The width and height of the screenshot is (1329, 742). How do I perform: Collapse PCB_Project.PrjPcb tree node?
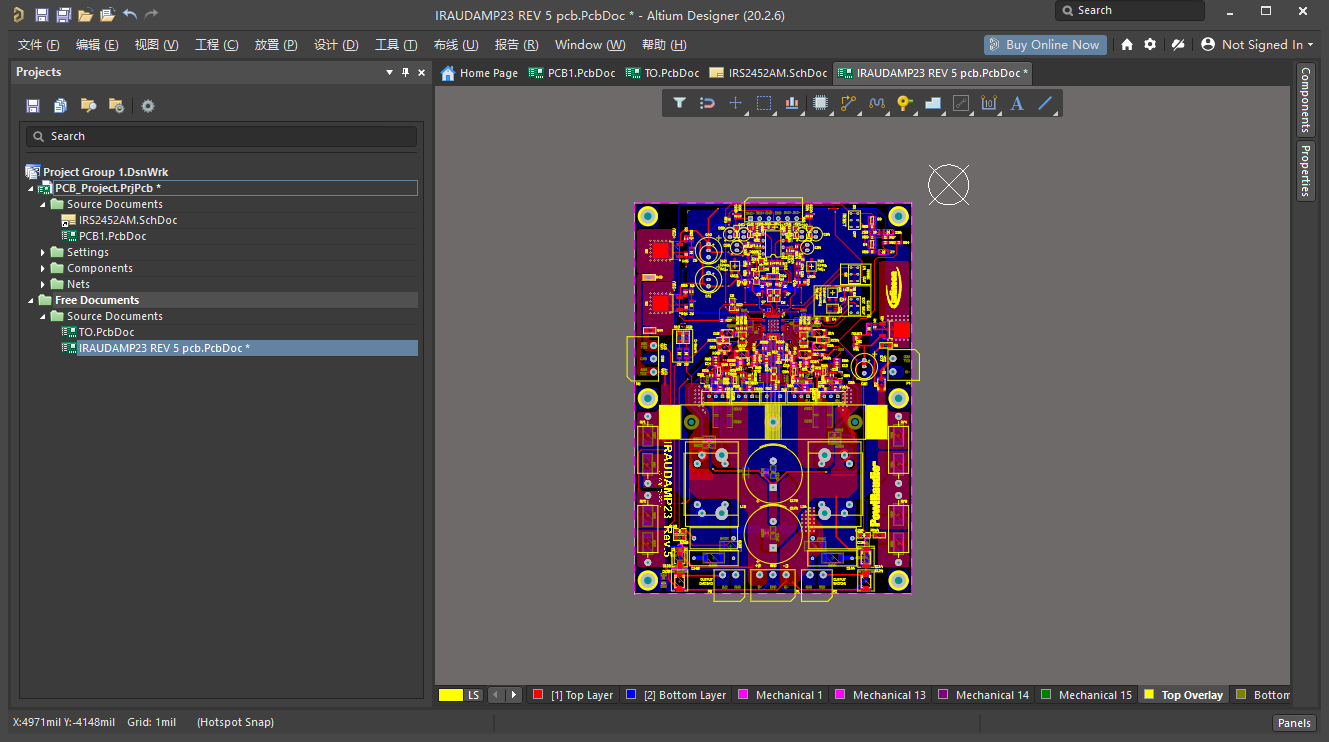point(31,188)
